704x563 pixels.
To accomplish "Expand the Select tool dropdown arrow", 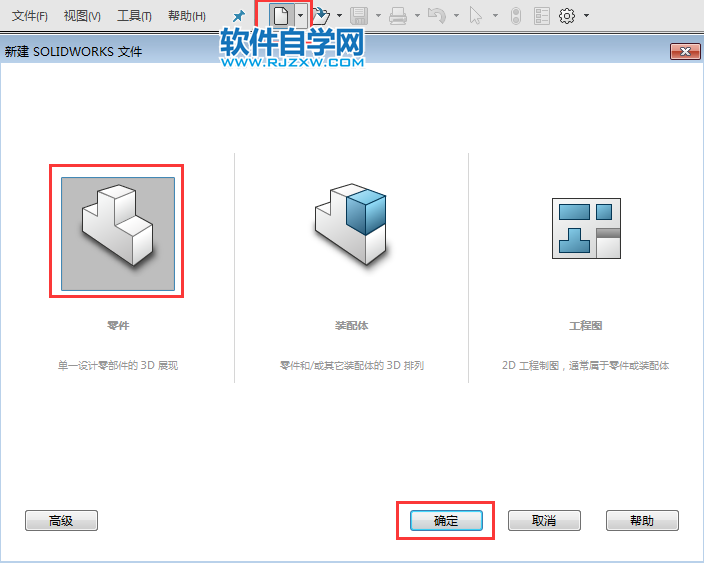I will coord(495,16).
